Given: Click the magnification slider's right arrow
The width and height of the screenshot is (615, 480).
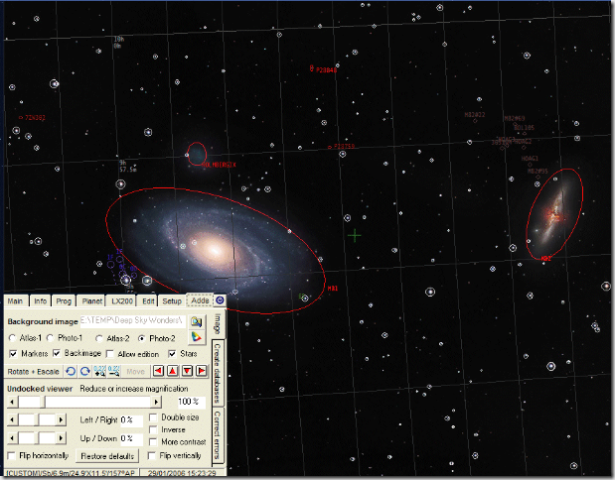Looking at the screenshot, I should click(x=153, y=401).
